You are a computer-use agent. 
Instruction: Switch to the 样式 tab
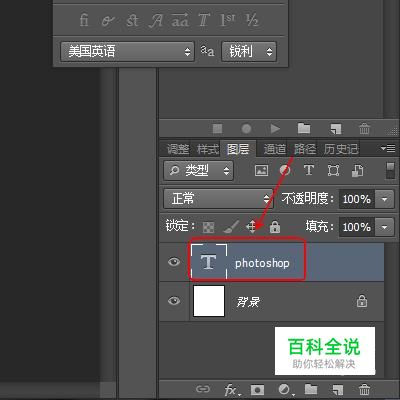tap(208, 149)
